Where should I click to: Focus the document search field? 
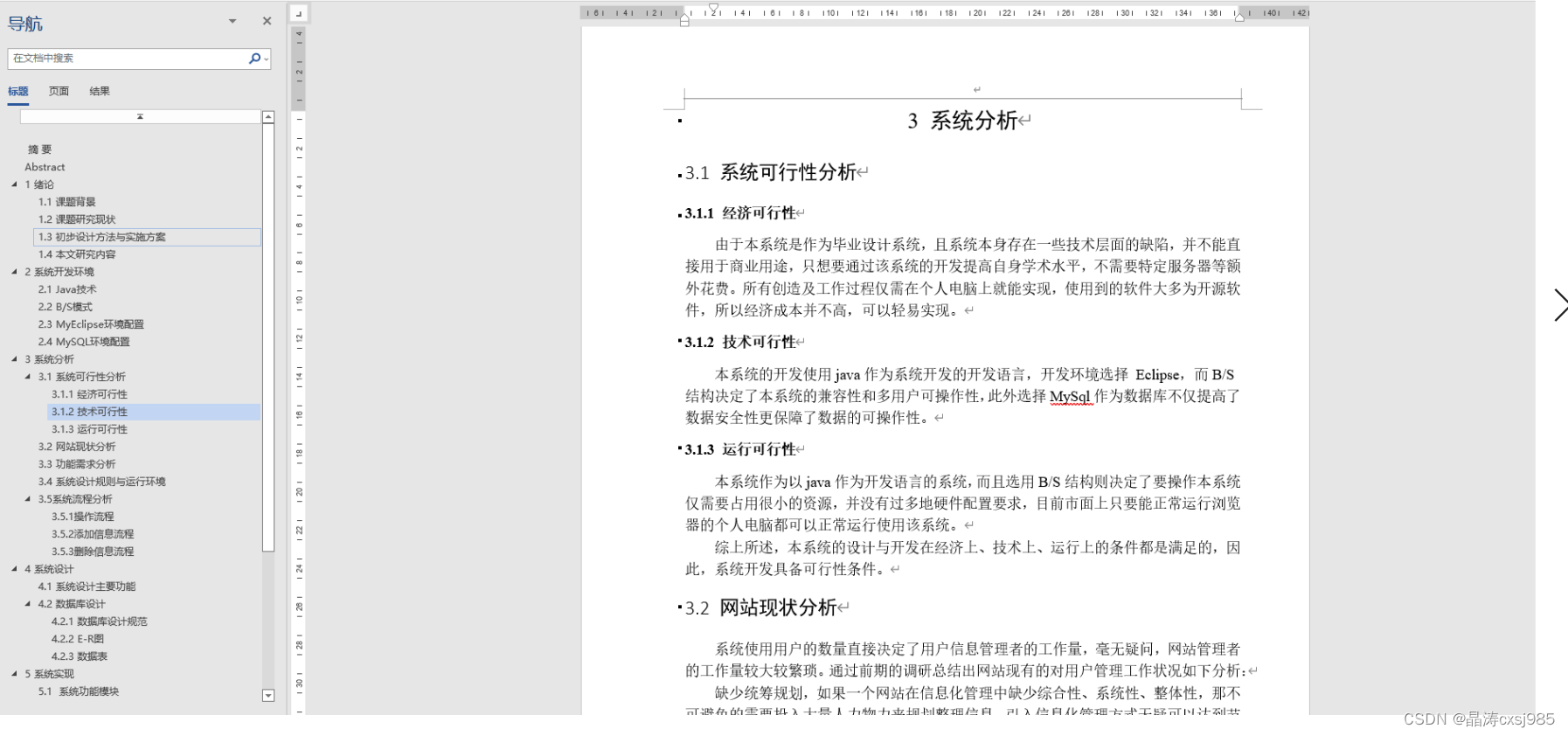pyautogui.click(x=128, y=59)
